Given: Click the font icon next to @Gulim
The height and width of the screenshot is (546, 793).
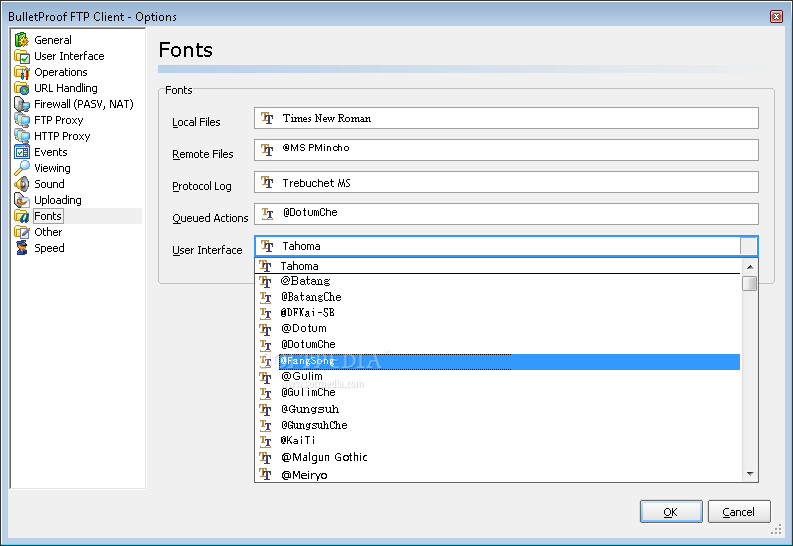Looking at the screenshot, I should click(266, 377).
